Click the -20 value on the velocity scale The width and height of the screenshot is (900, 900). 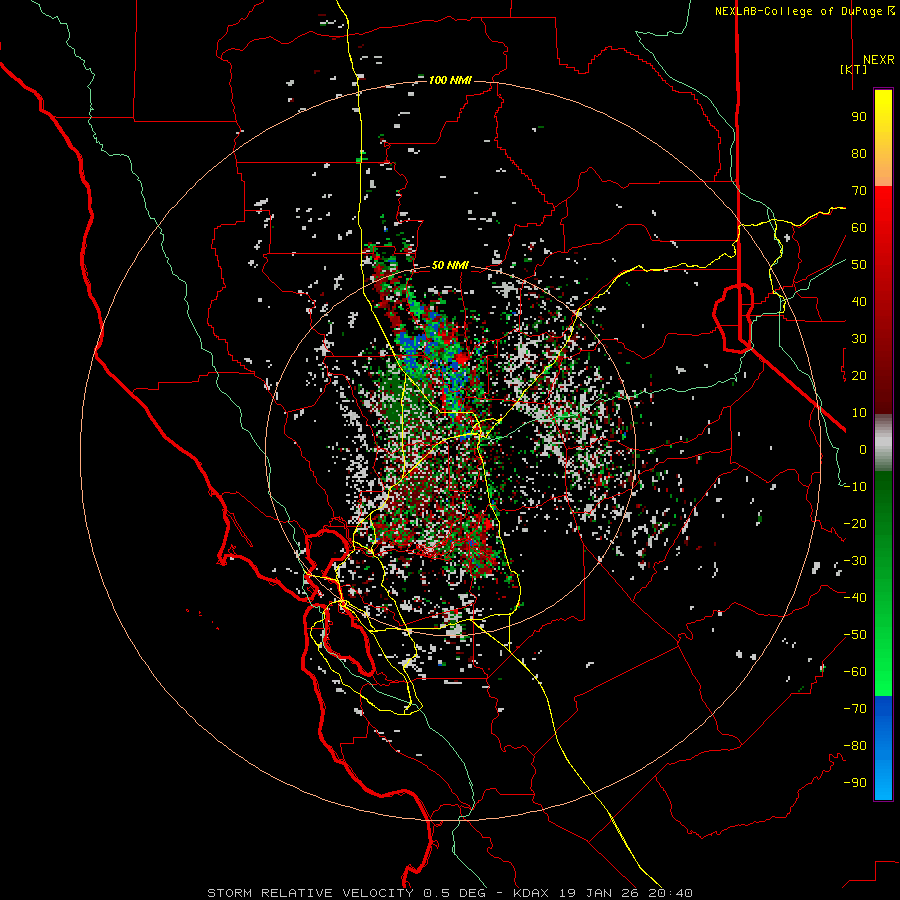[855, 524]
